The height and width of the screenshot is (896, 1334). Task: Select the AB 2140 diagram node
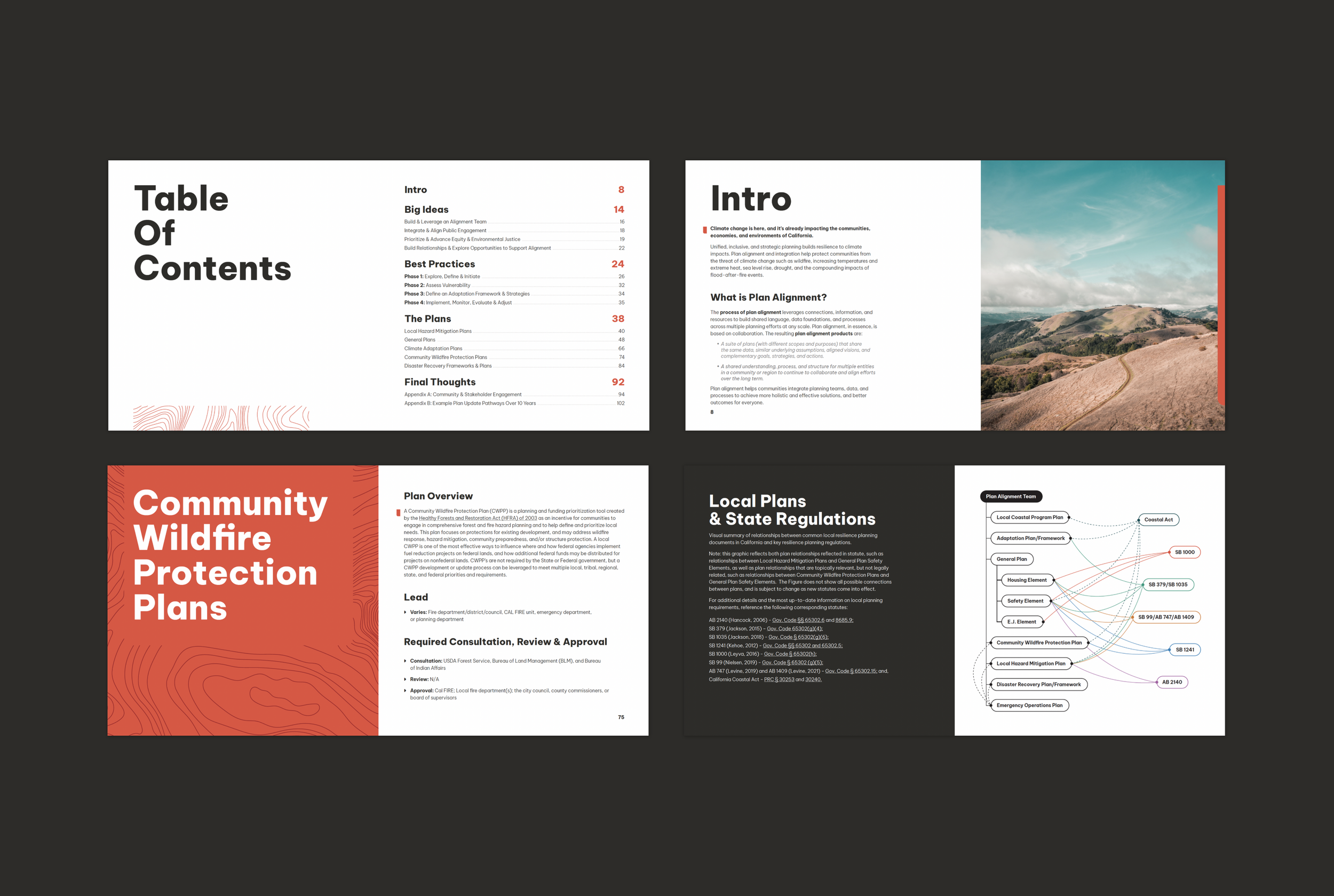click(1171, 681)
